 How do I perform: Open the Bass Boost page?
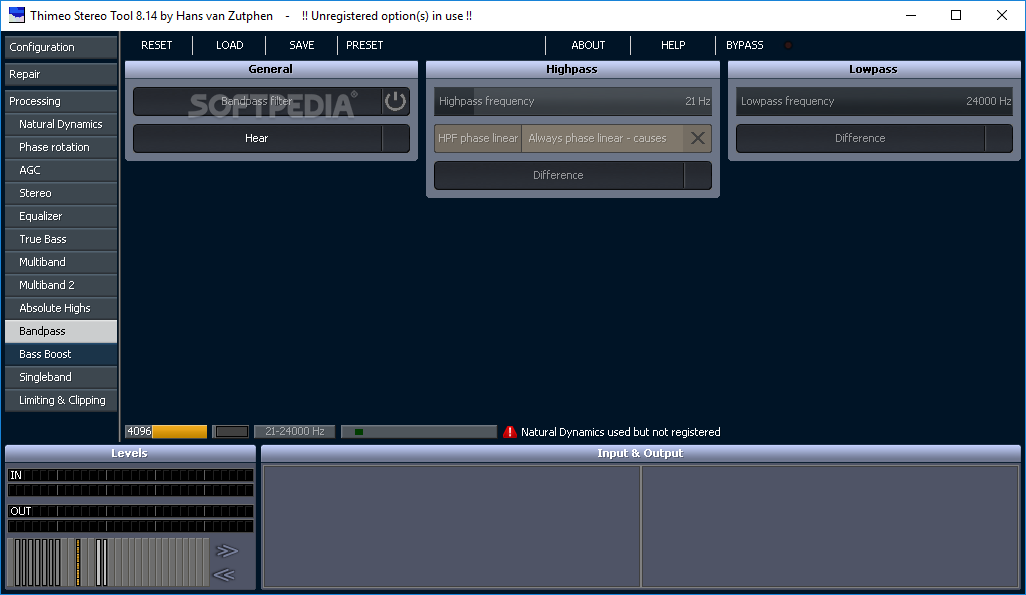pos(61,354)
